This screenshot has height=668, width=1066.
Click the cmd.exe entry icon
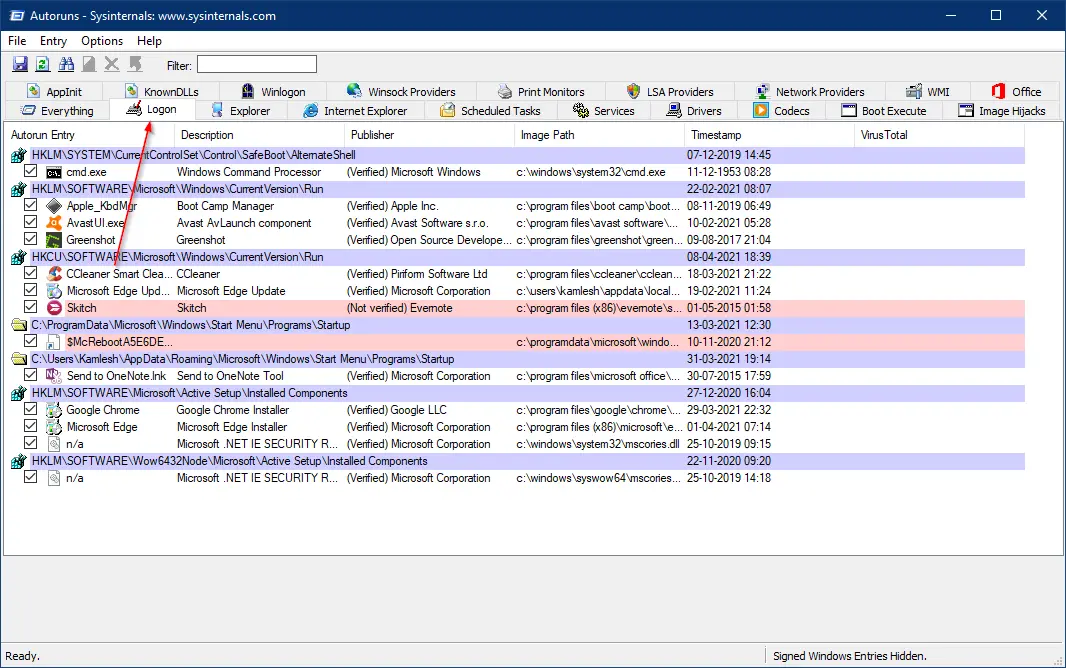click(54, 173)
